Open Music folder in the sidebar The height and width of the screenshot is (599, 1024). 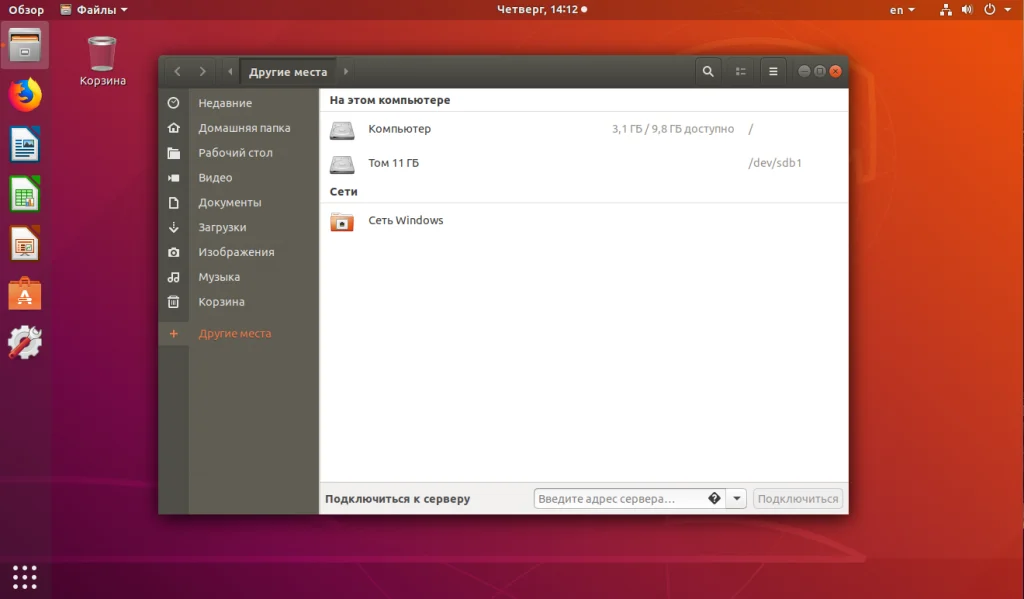(x=238, y=277)
